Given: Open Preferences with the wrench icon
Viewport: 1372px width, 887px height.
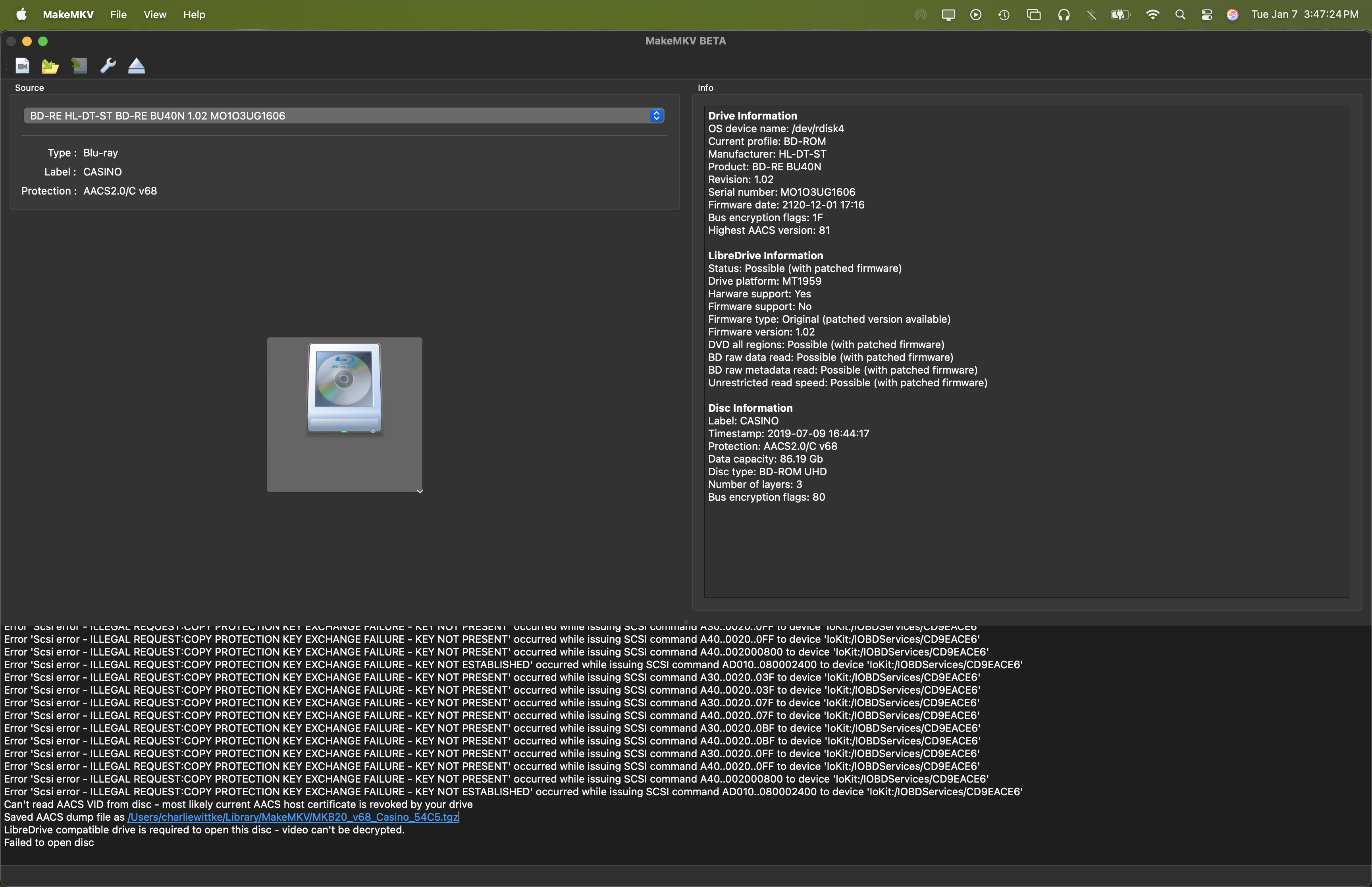Looking at the screenshot, I should coord(108,66).
